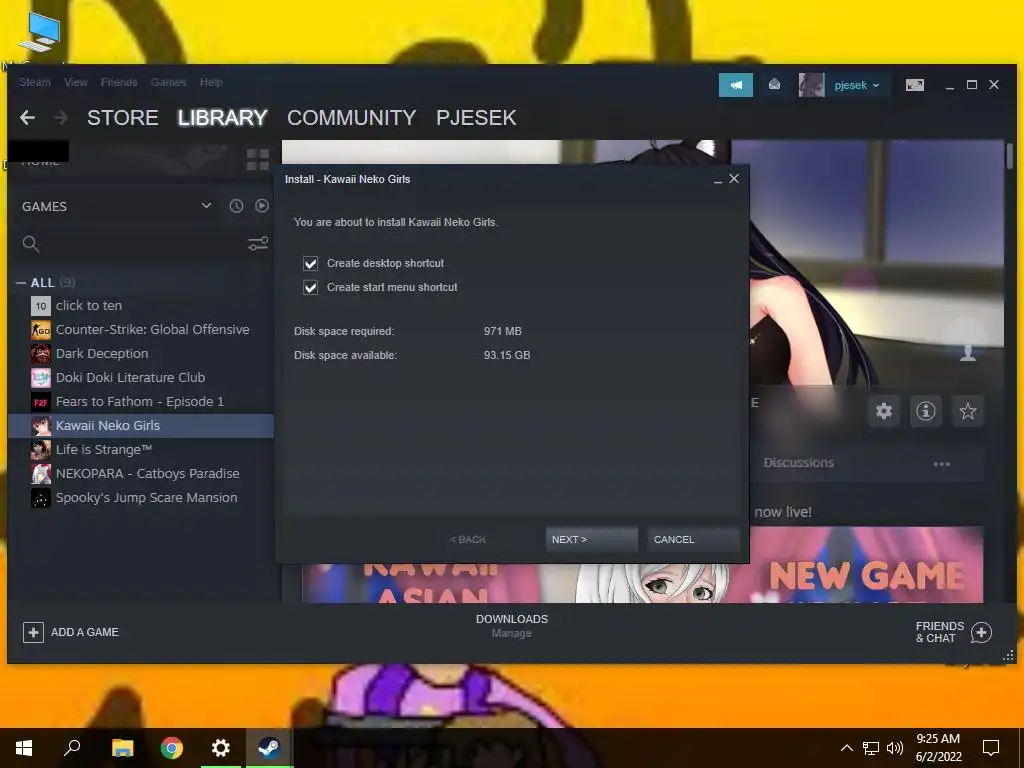Go to the COMMUNITY tab

(351, 118)
